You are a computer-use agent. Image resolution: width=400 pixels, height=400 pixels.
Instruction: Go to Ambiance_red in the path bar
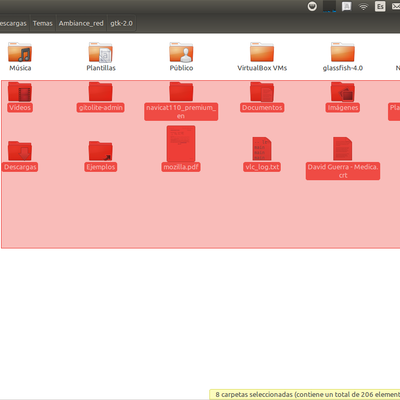pos(81,23)
